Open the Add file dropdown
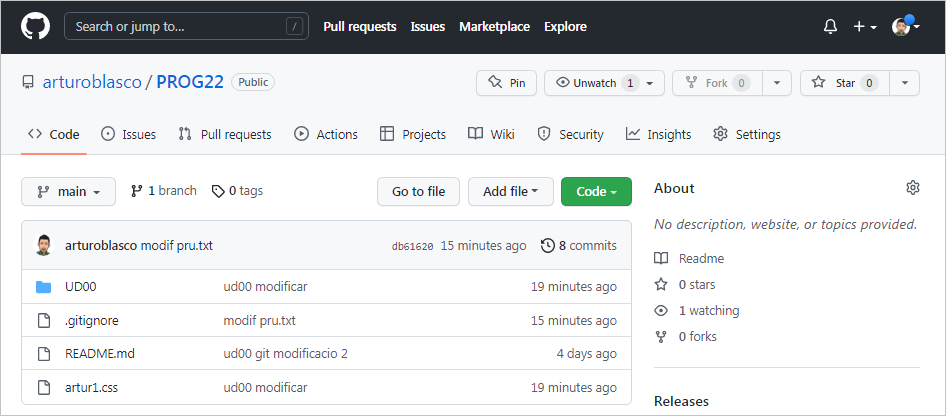 coord(510,192)
